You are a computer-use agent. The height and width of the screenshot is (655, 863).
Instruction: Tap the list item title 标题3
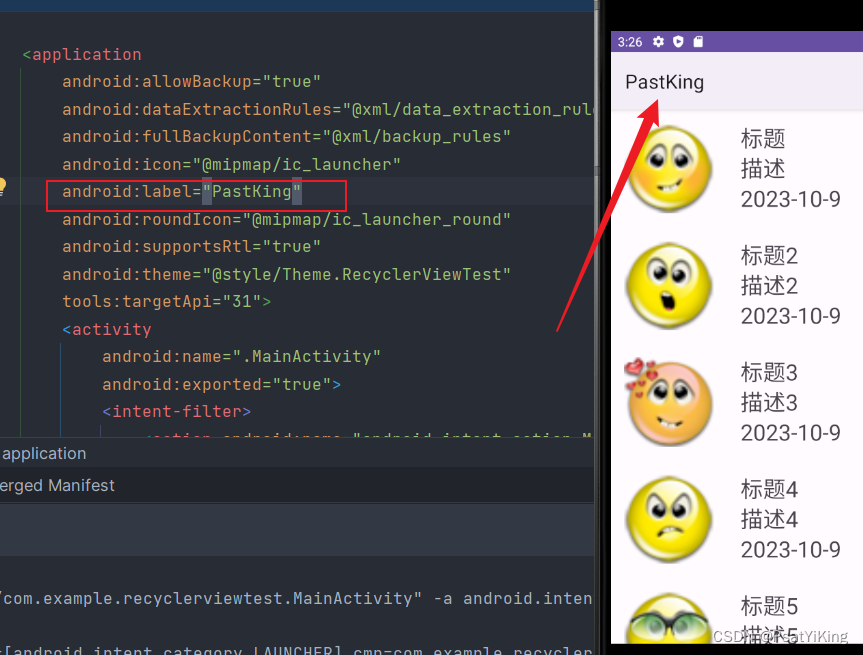point(769,373)
